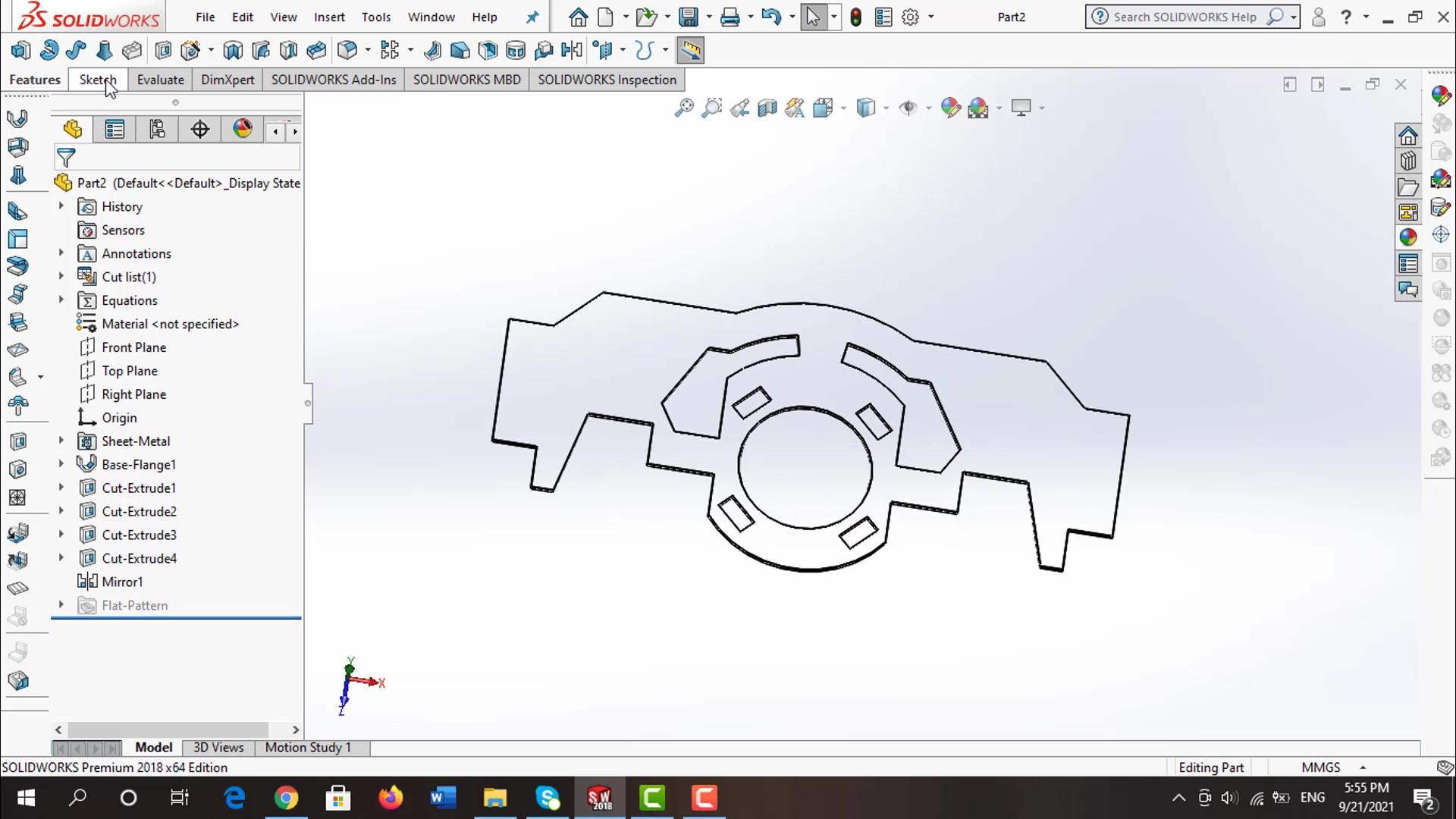This screenshot has width=1456, height=819.
Task: Click the Measure tool in toolbar
Action: [690, 51]
